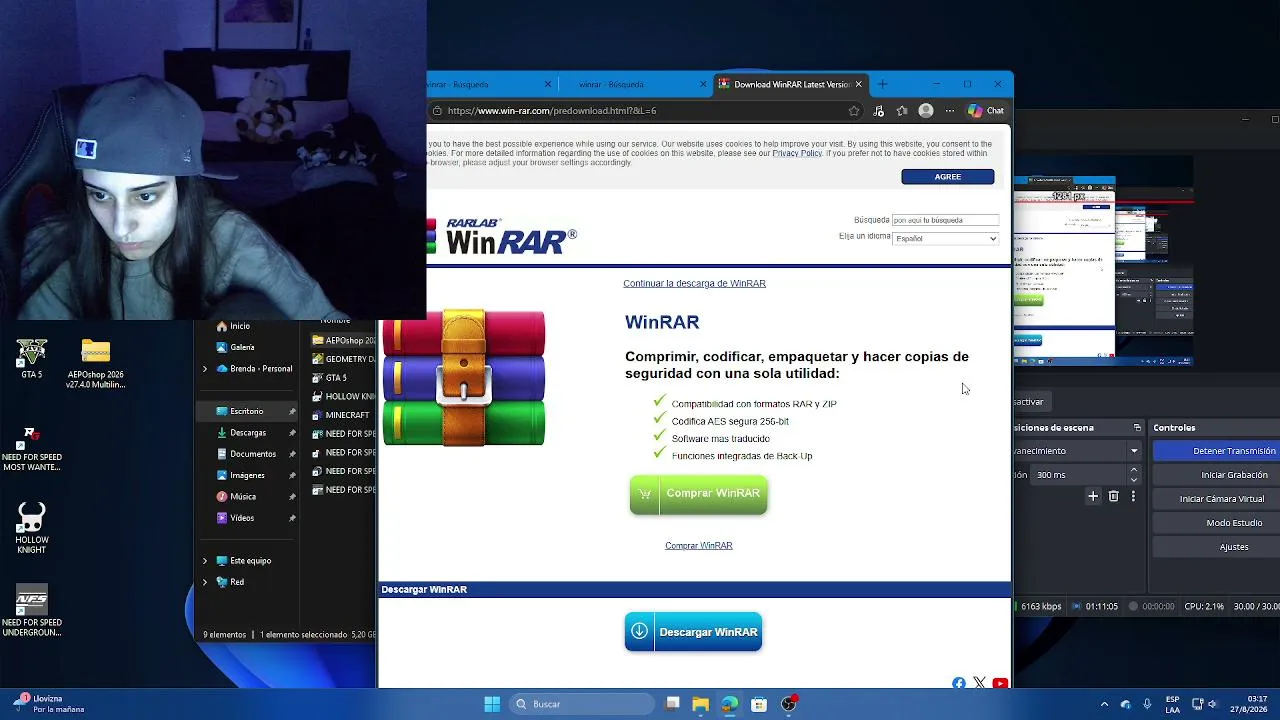Click the green Comprar WinRAR button
The height and width of the screenshot is (720, 1280).
point(698,494)
